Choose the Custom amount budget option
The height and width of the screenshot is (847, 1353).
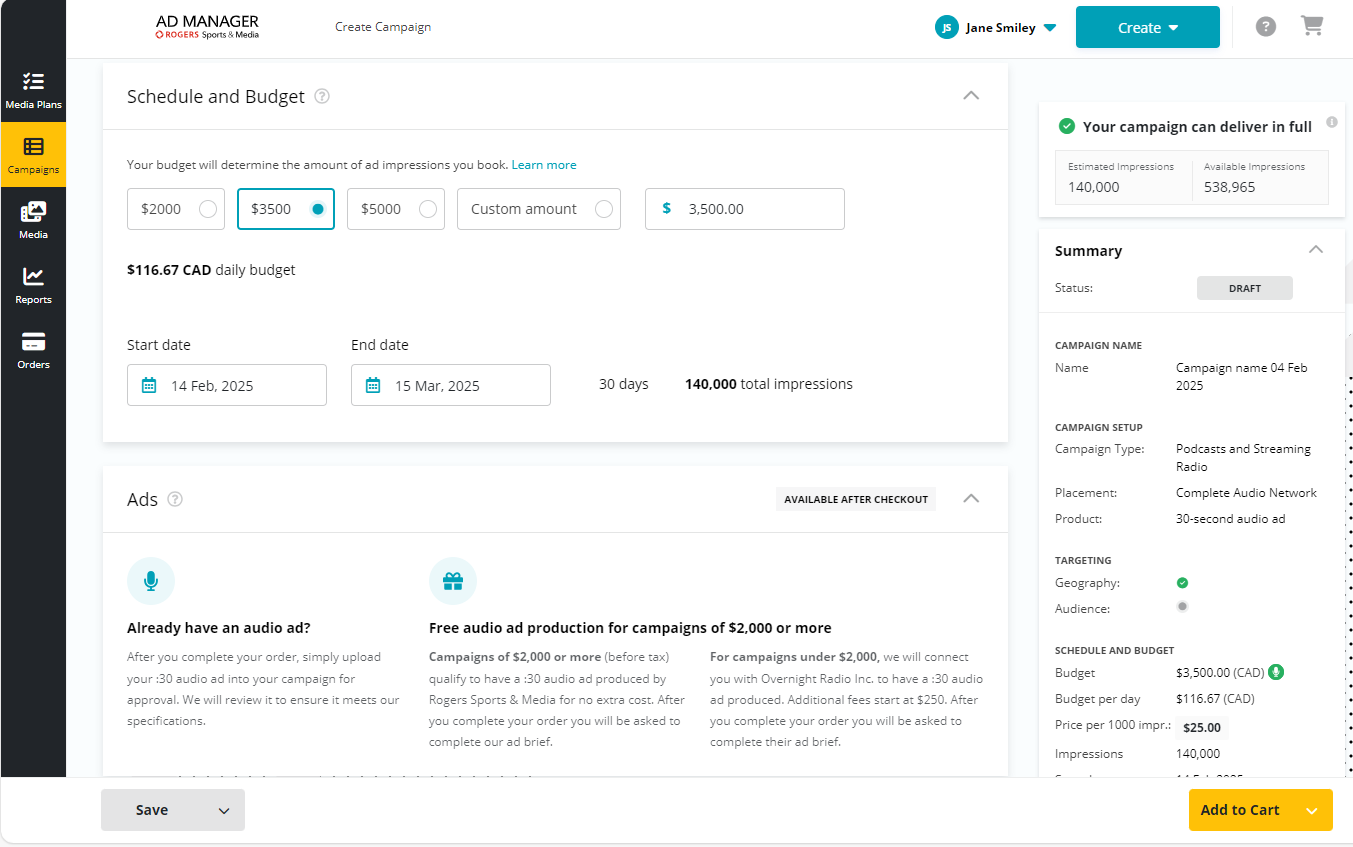click(603, 209)
